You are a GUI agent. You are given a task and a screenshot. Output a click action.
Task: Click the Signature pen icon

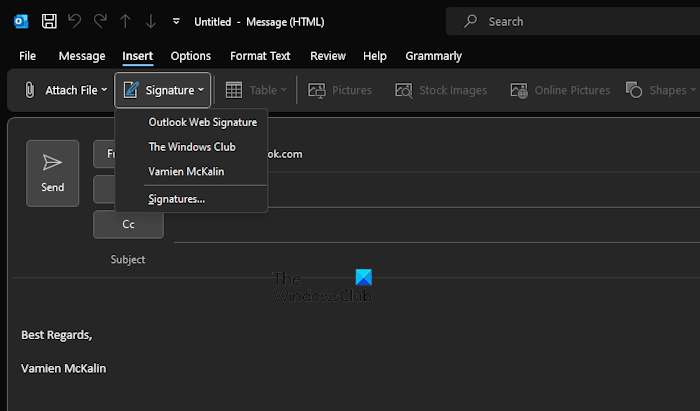click(131, 90)
